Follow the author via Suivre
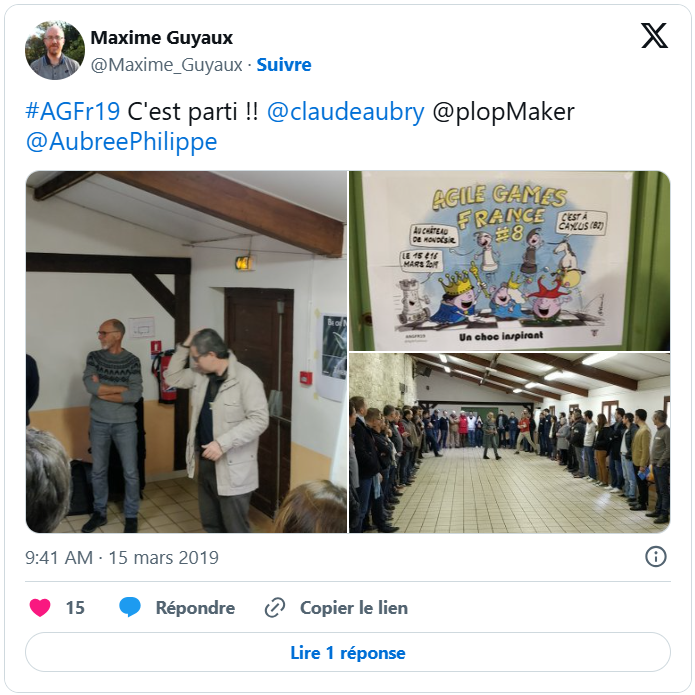Viewport: 695px width, 695px height. (x=284, y=65)
